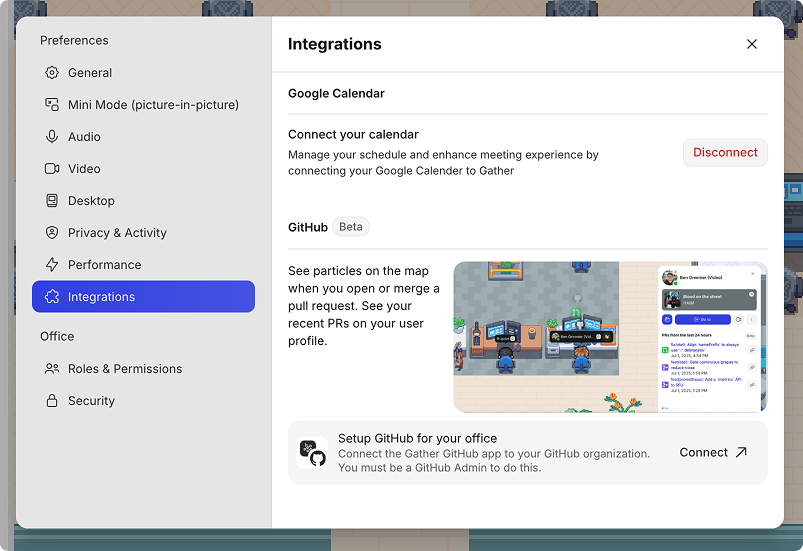Go to the Desktop settings
The width and height of the screenshot is (803, 551).
[143, 201]
